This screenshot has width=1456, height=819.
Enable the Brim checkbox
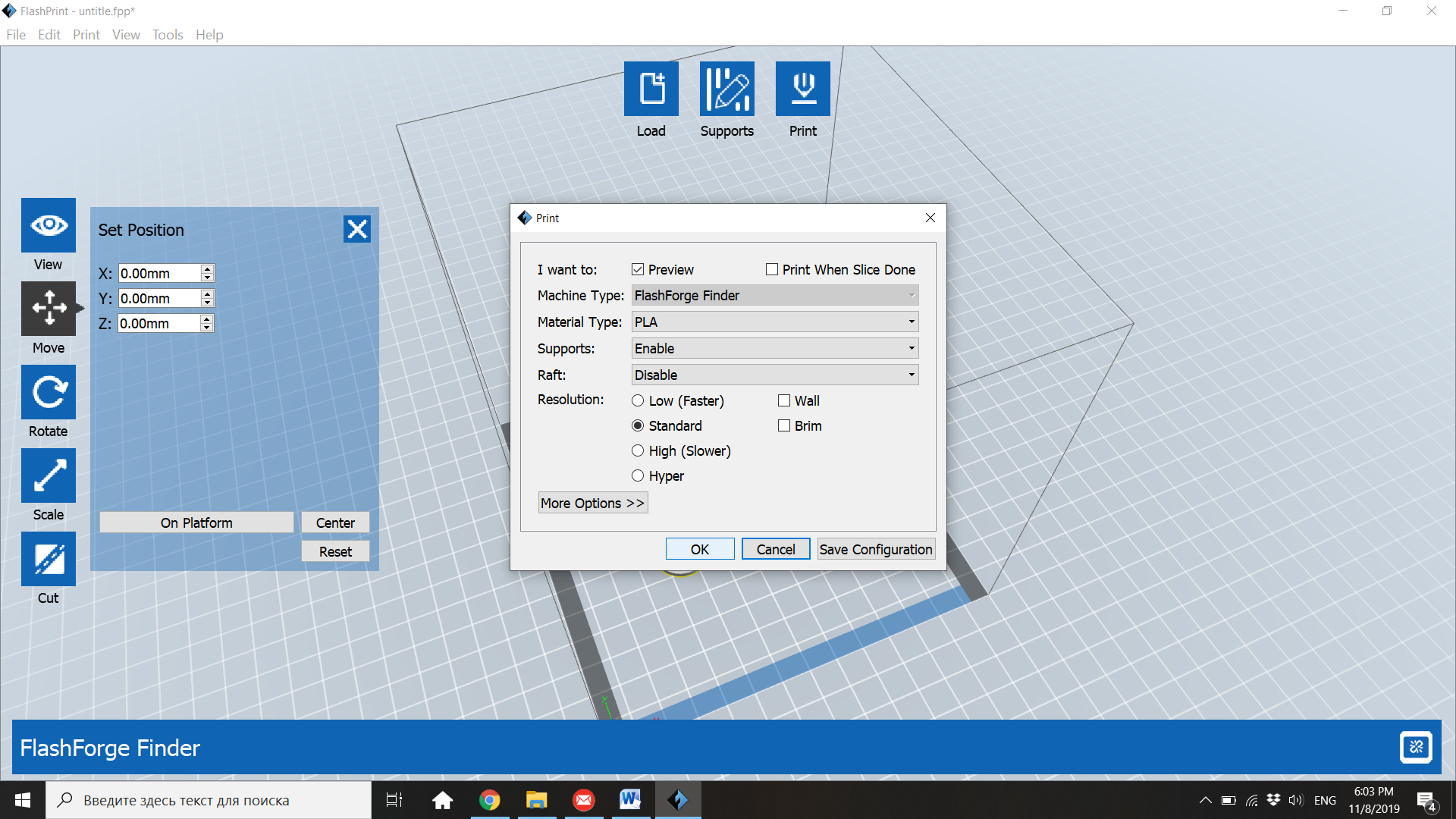coord(784,425)
